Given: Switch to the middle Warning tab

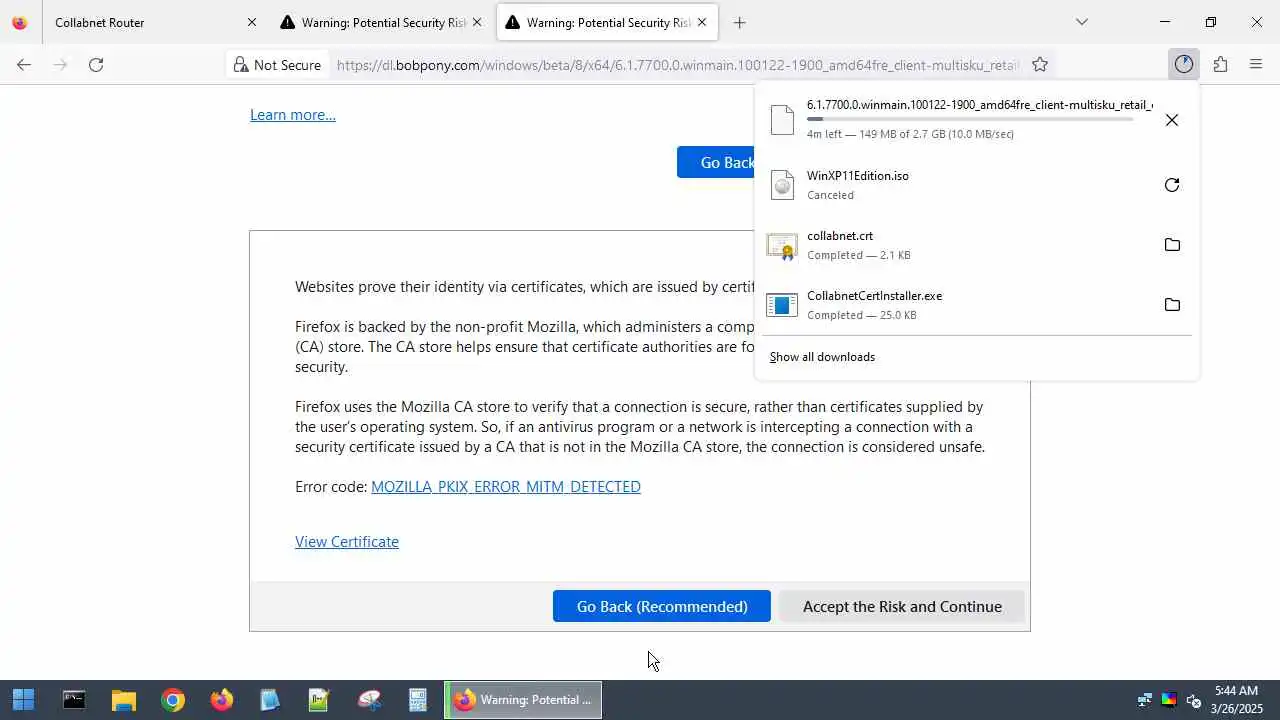Looking at the screenshot, I should click(x=382, y=22).
